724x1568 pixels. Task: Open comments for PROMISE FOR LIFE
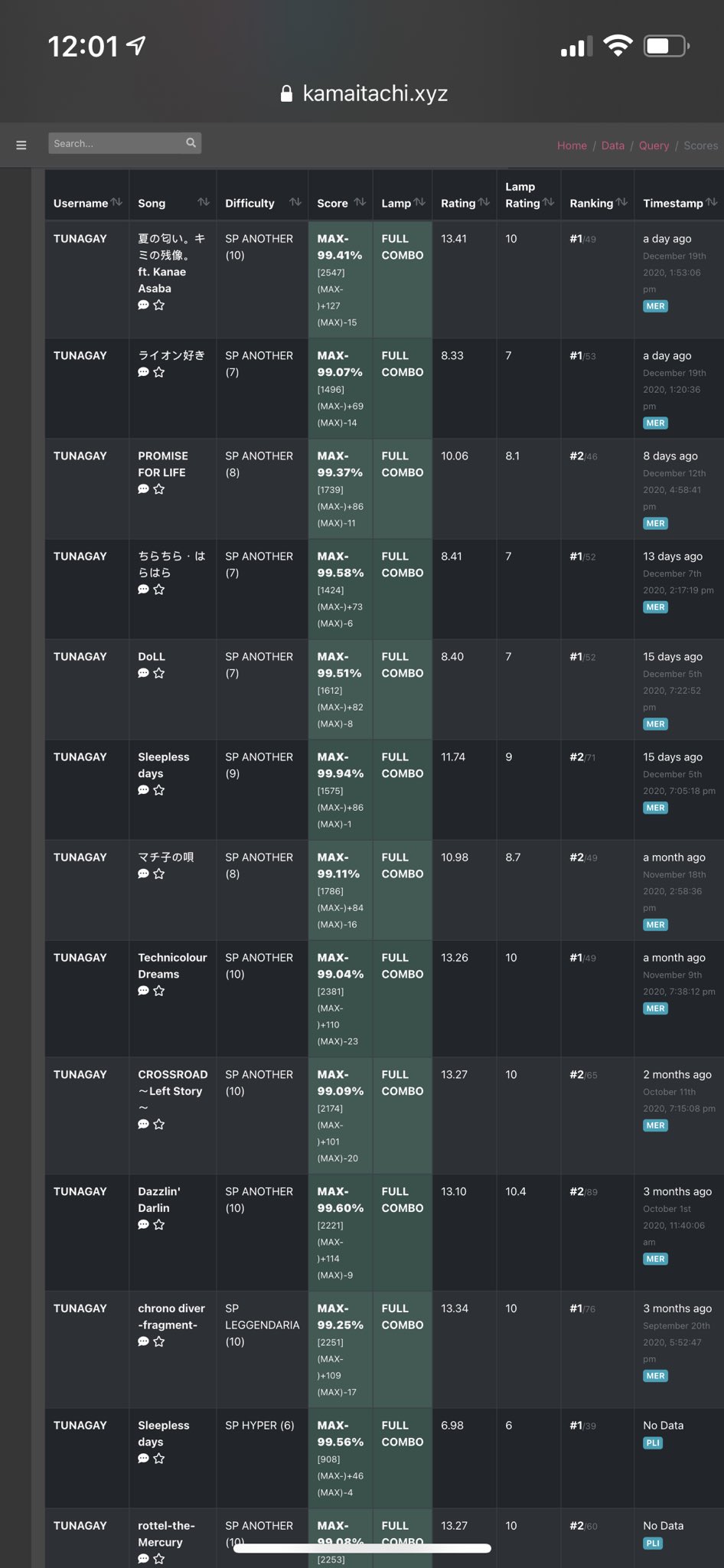143,489
